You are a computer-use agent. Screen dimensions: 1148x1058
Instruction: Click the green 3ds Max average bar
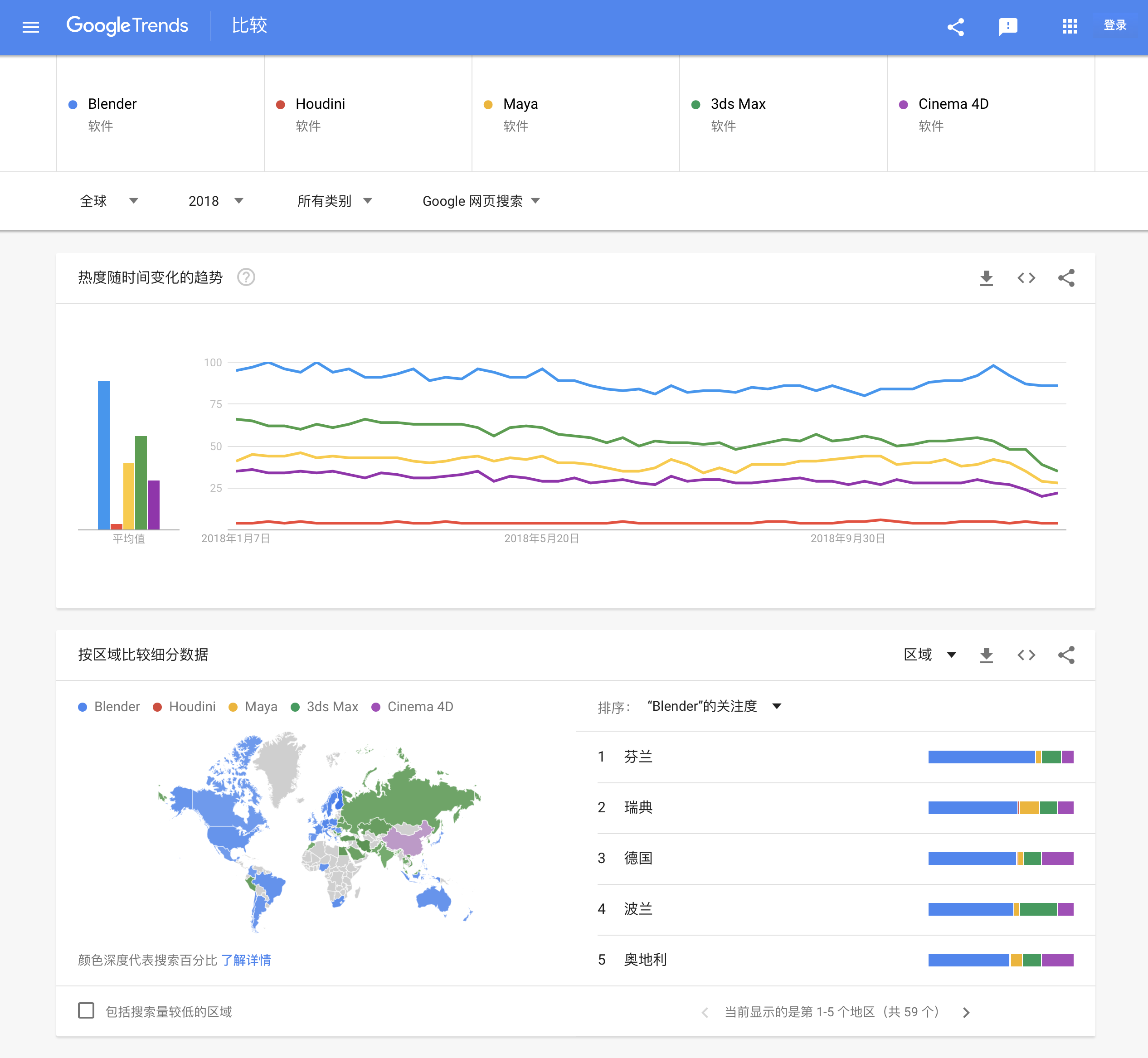point(141,483)
